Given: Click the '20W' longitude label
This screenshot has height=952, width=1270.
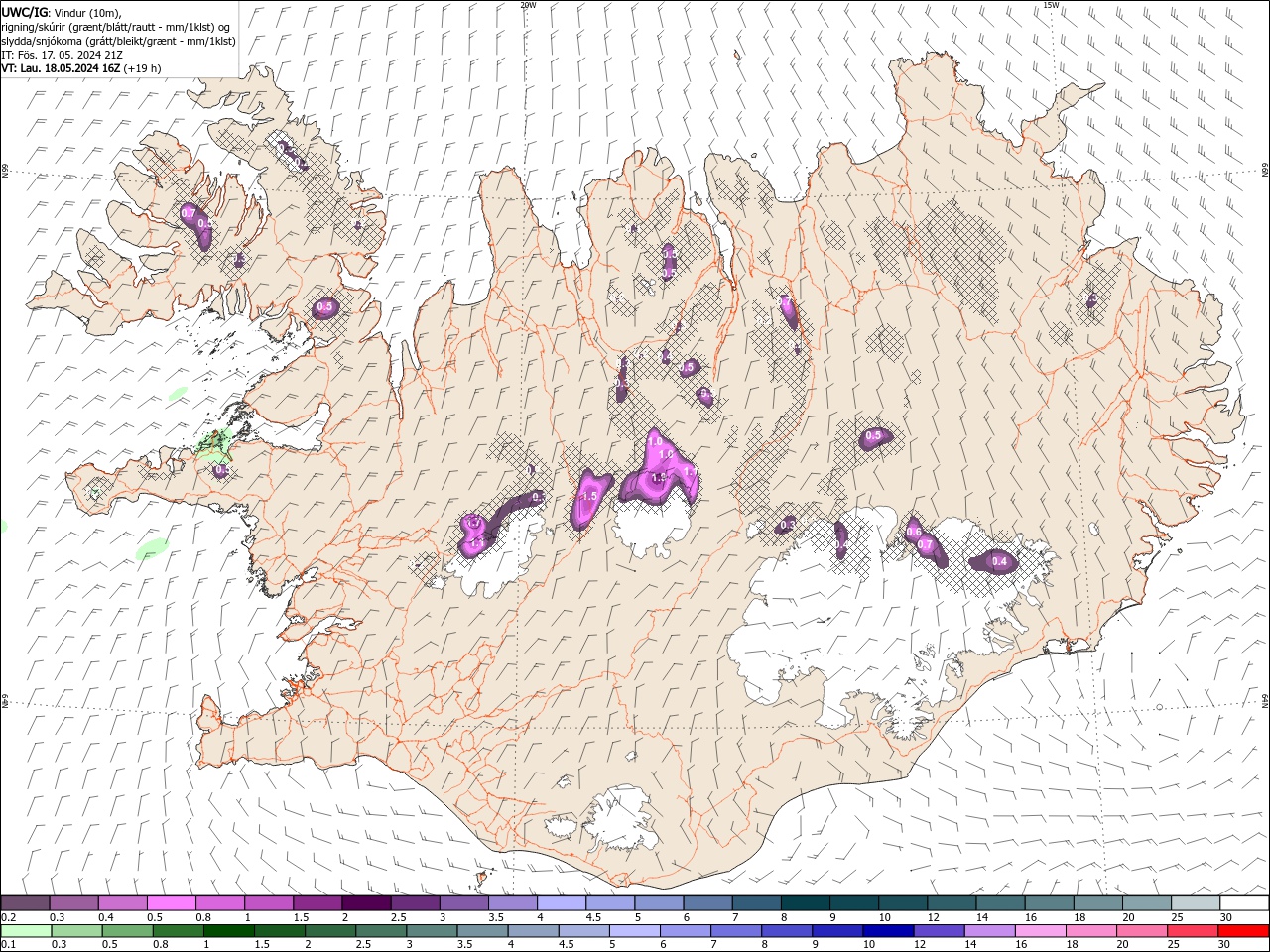Looking at the screenshot, I should [528, 5].
